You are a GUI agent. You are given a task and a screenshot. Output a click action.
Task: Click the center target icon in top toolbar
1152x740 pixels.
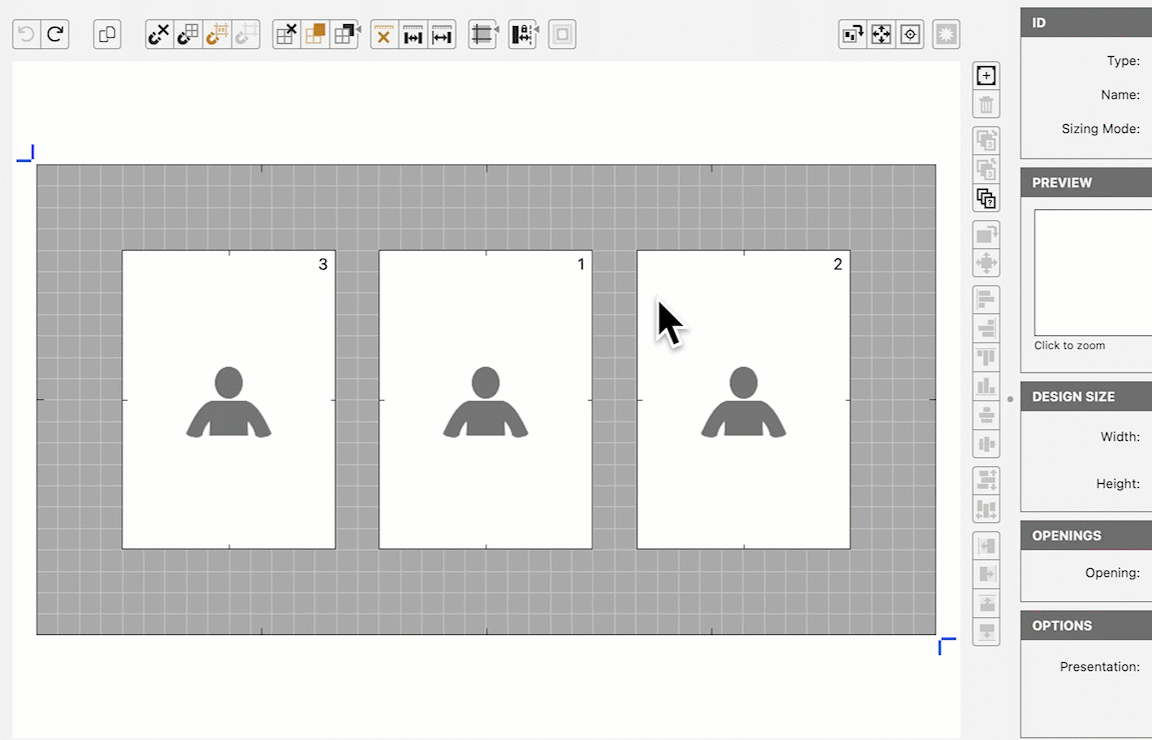pos(910,35)
